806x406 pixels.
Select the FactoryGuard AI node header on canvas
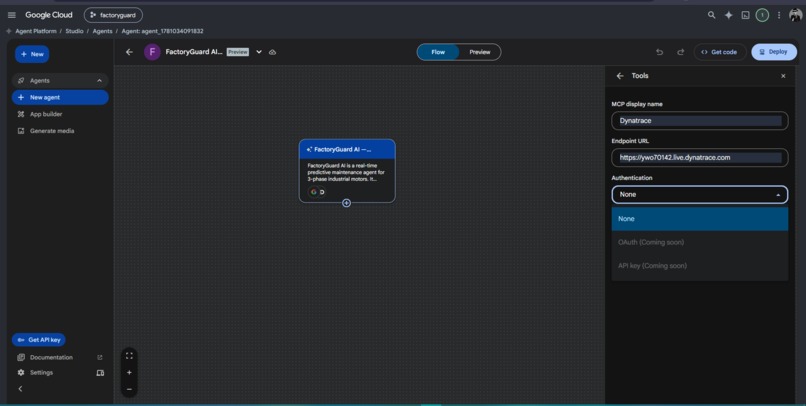coord(347,149)
